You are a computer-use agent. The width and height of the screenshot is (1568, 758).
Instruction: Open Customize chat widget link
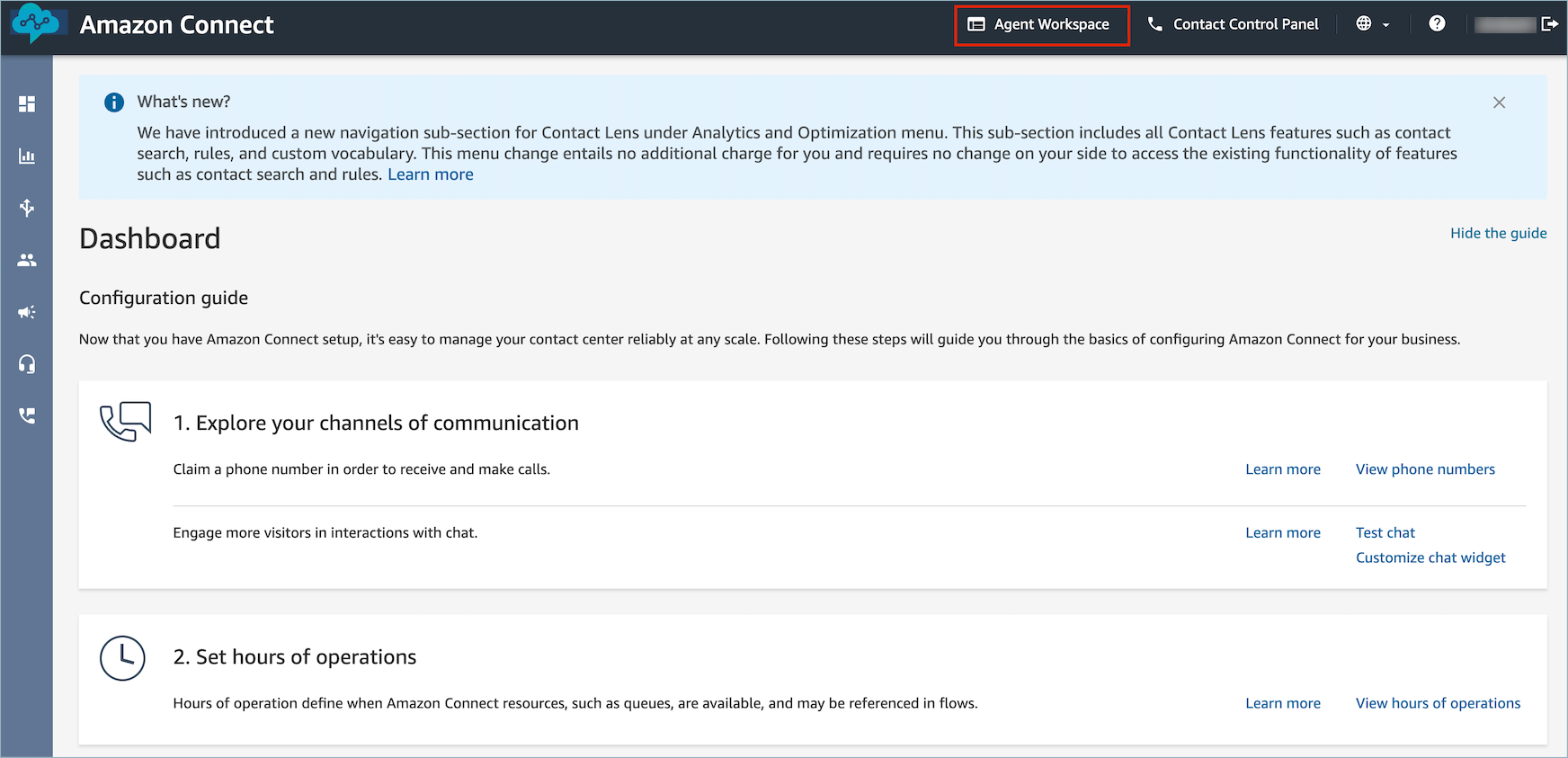(x=1430, y=557)
